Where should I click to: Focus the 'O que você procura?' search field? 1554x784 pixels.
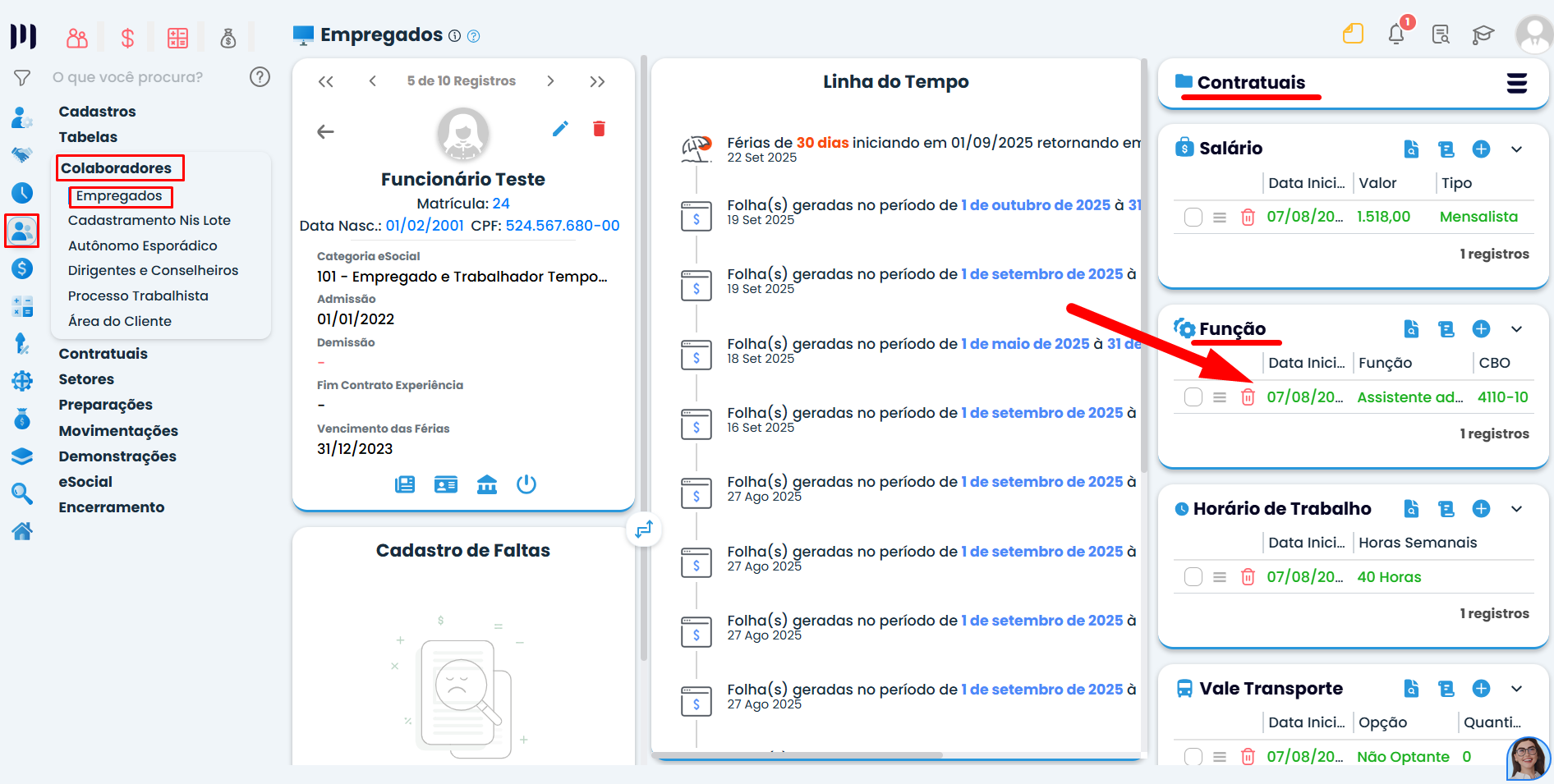pos(127,77)
